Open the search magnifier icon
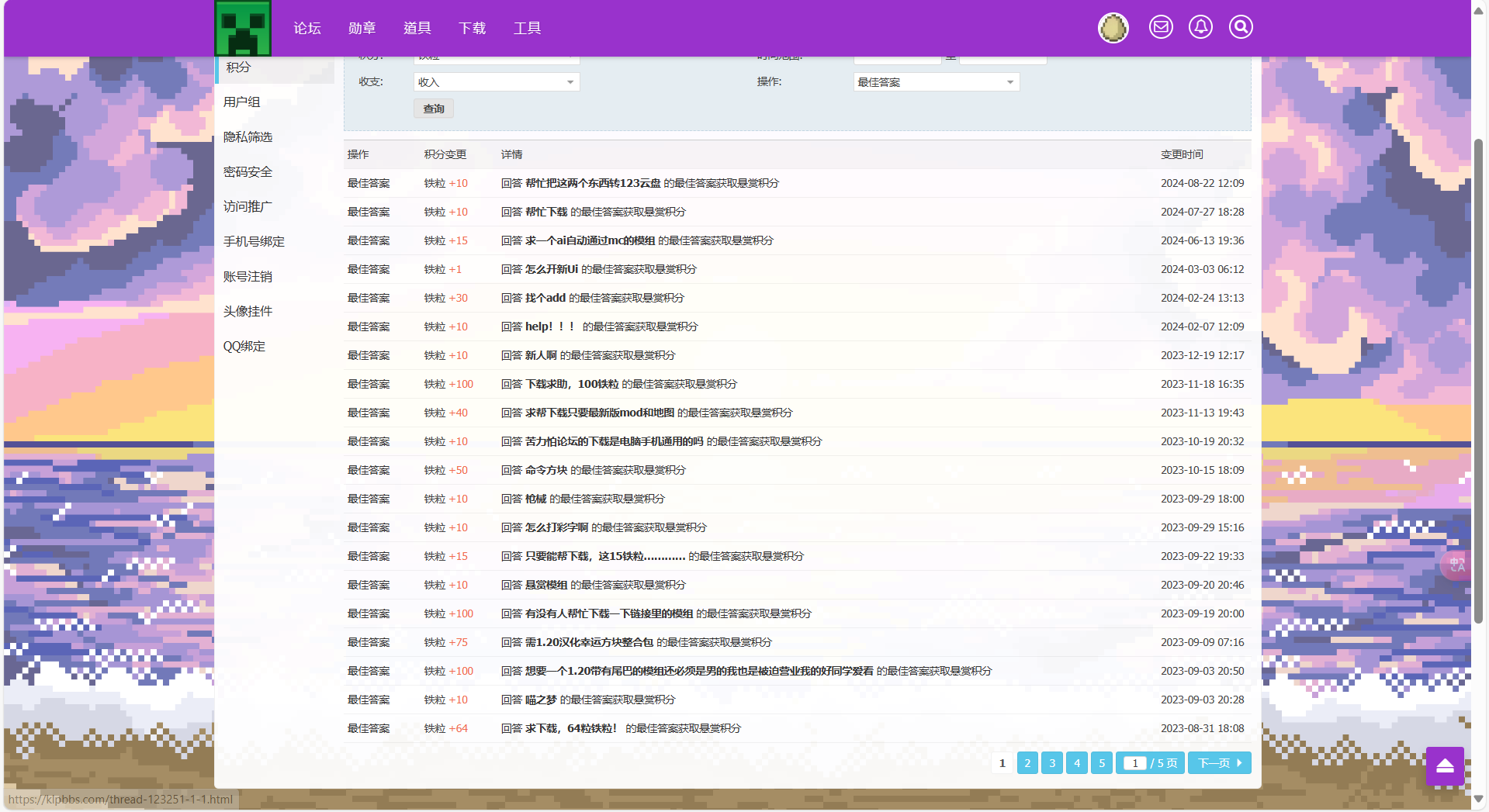This screenshot has width=1489, height=812. point(1241,27)
